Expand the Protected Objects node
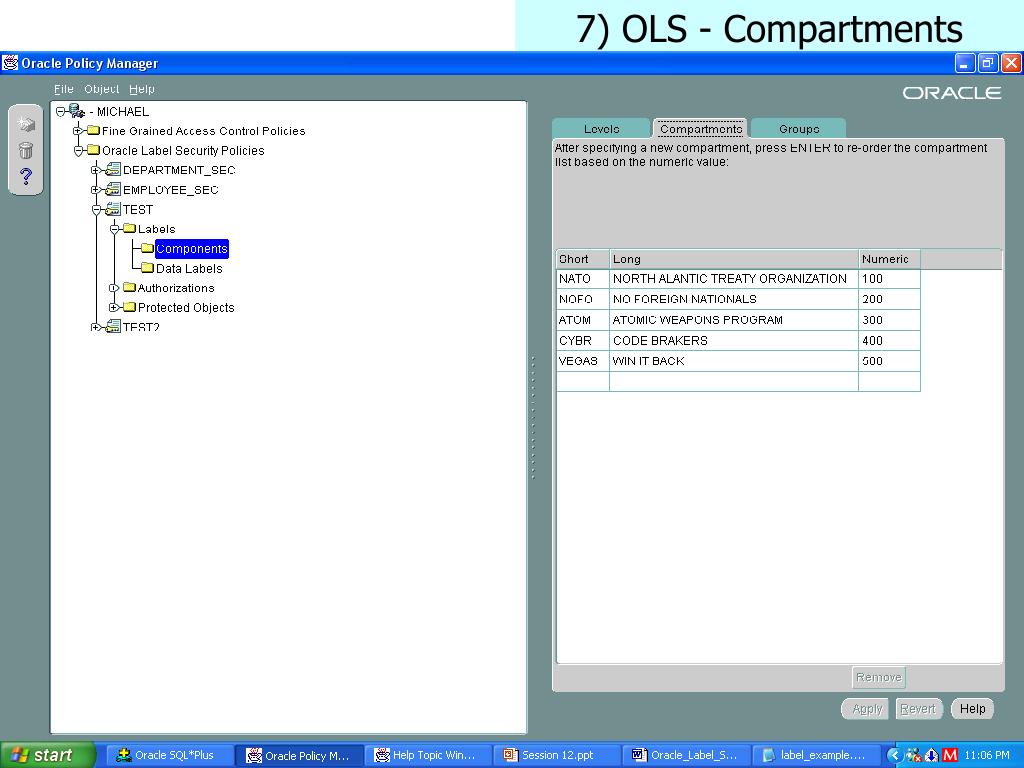Viewport: 1024px width, 768px height. 114,308
